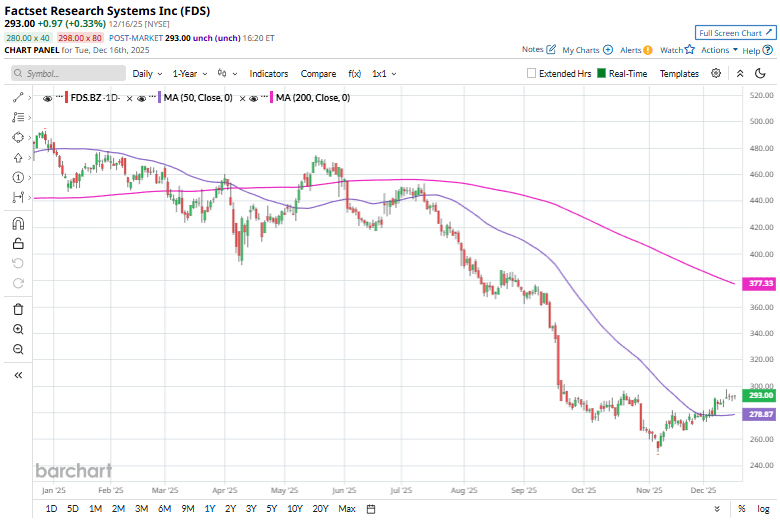The image size is (780, 521).
Task: Click the Full Screen Chart button
Action: pyautogui.click(x=734, y=33)
